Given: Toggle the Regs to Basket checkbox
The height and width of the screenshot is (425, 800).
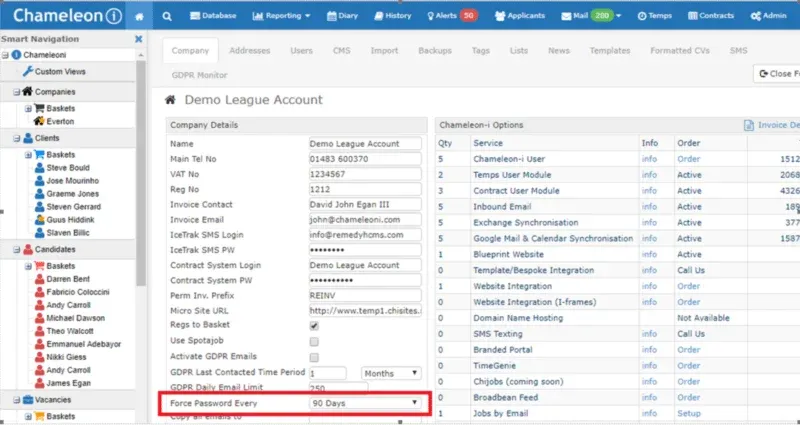Looking at the screenshot, I should click(315, 326).
